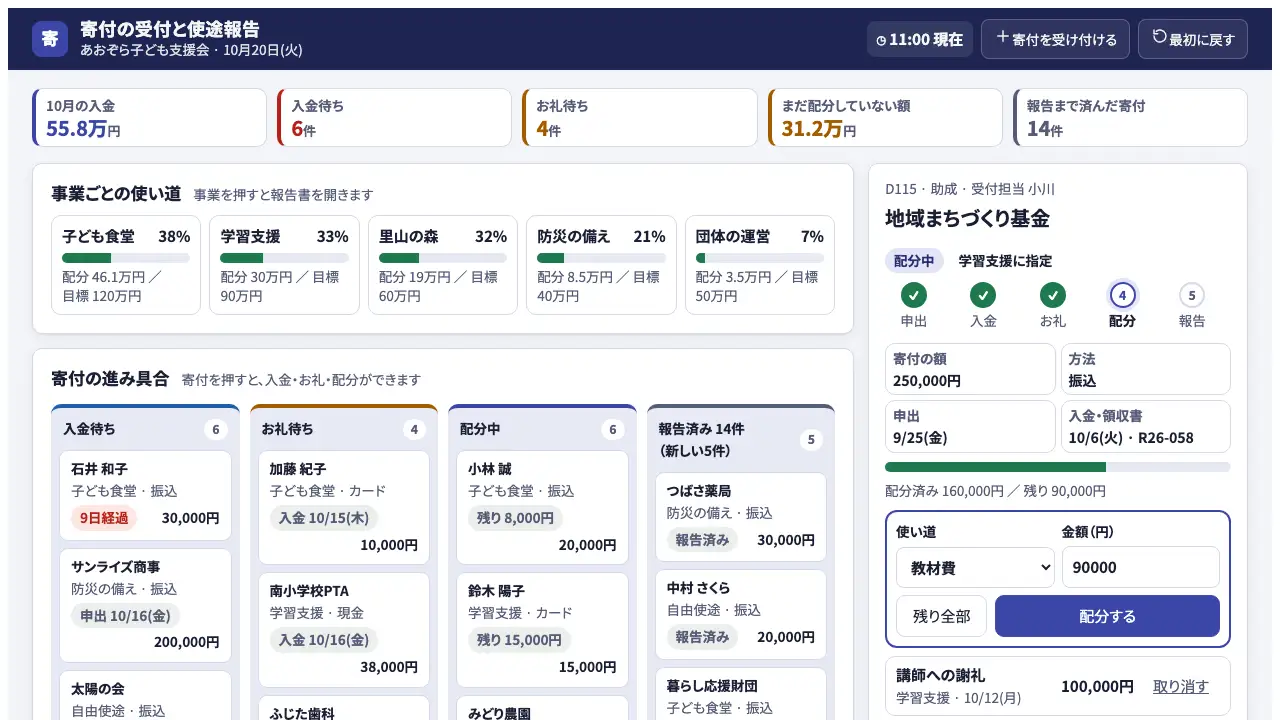Open the 学習支援 project card

tap(284, 265)
